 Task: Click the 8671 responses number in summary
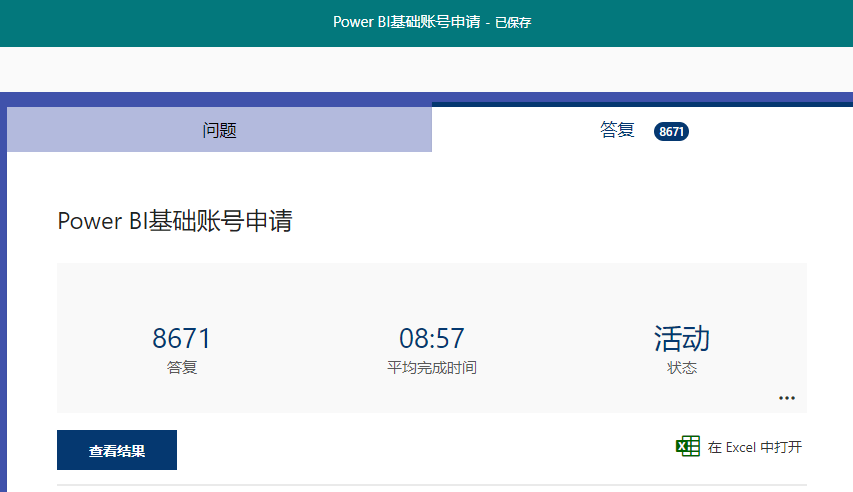tap(181, 338)
